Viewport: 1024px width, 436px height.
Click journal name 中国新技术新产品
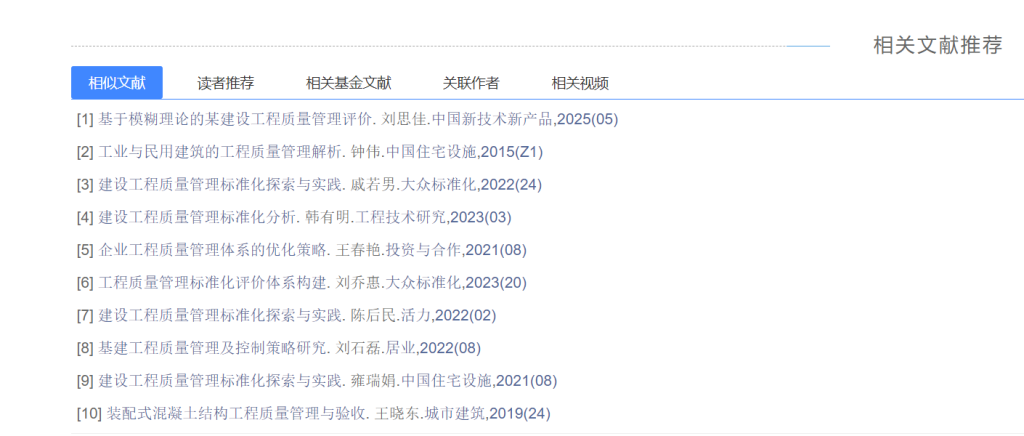point(493,119)
